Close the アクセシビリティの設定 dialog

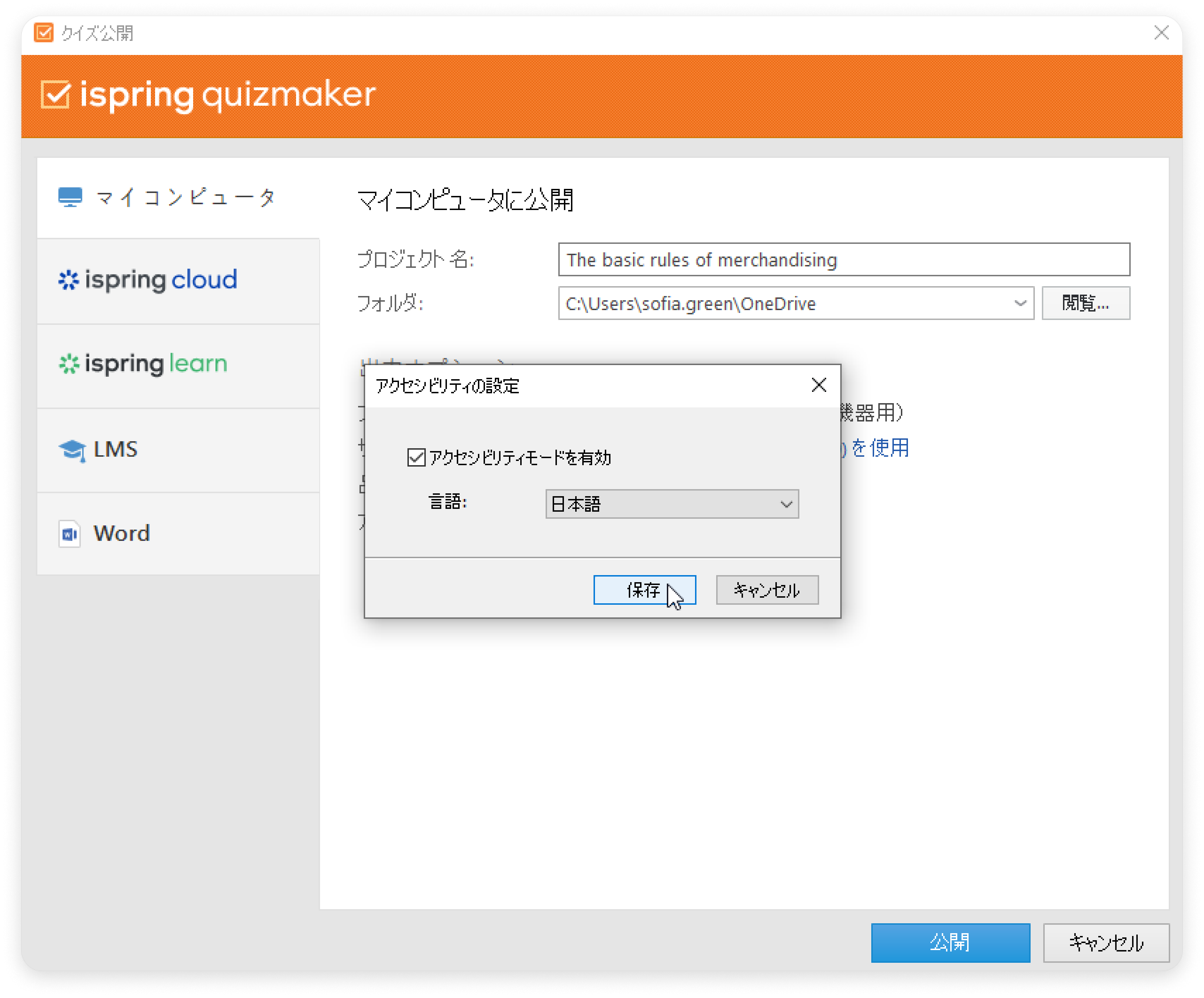pos(819,385)
